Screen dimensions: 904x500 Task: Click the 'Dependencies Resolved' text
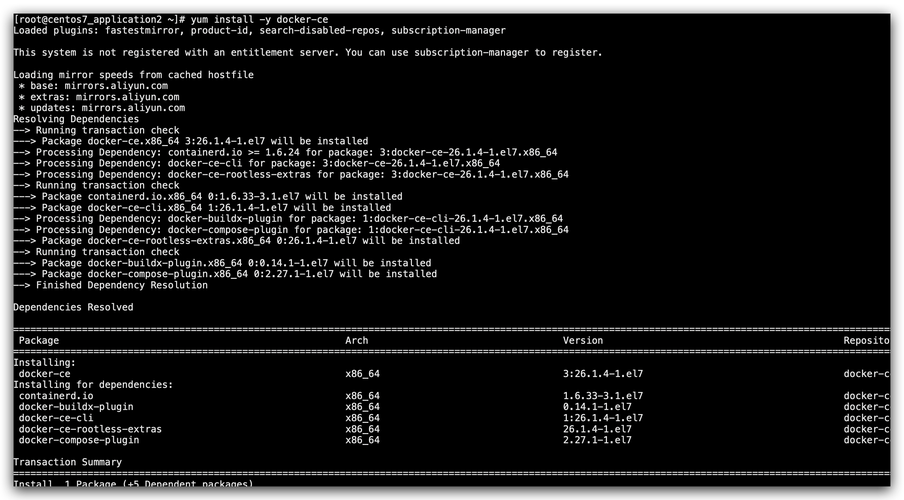(x=73, y=307)
